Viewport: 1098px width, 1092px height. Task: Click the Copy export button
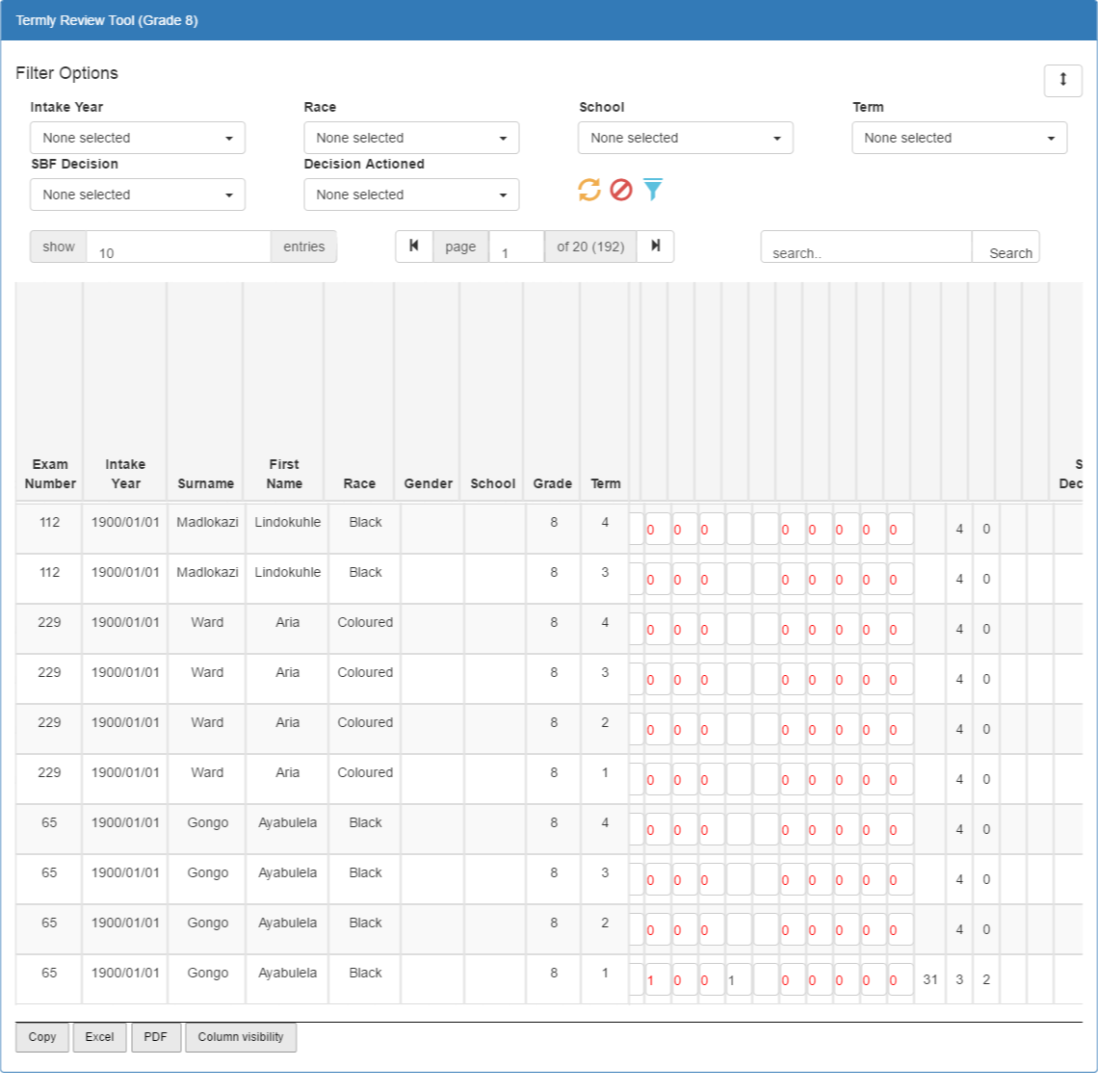[x=42, y=1037]
